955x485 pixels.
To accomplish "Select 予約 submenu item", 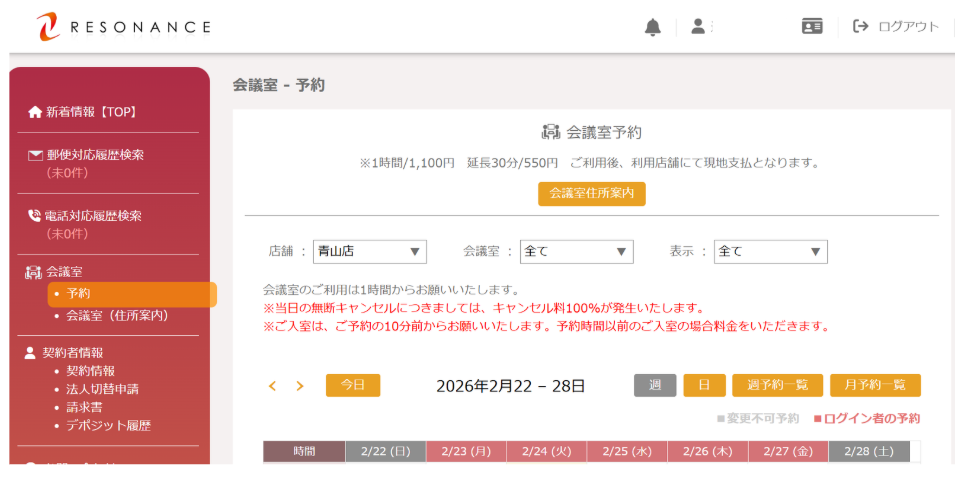I will pos(132,294).
